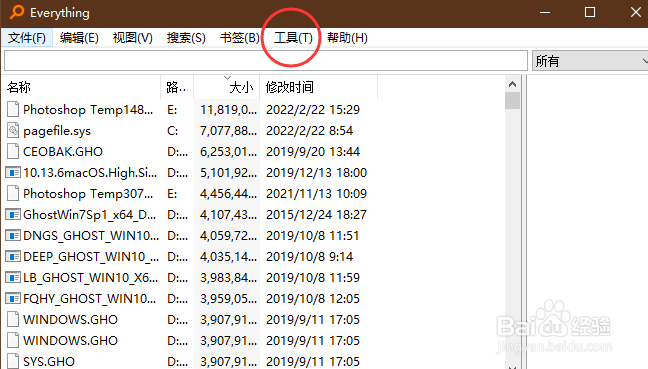648x369 pixels.
Task: Click the DEEP_GHOST_WIN10 file icon
Action: (13, 257)
